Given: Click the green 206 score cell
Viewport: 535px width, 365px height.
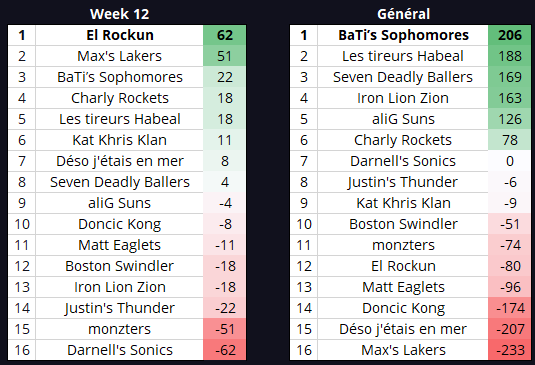Looking at the screenshot, I should click(x=509, y=35).
